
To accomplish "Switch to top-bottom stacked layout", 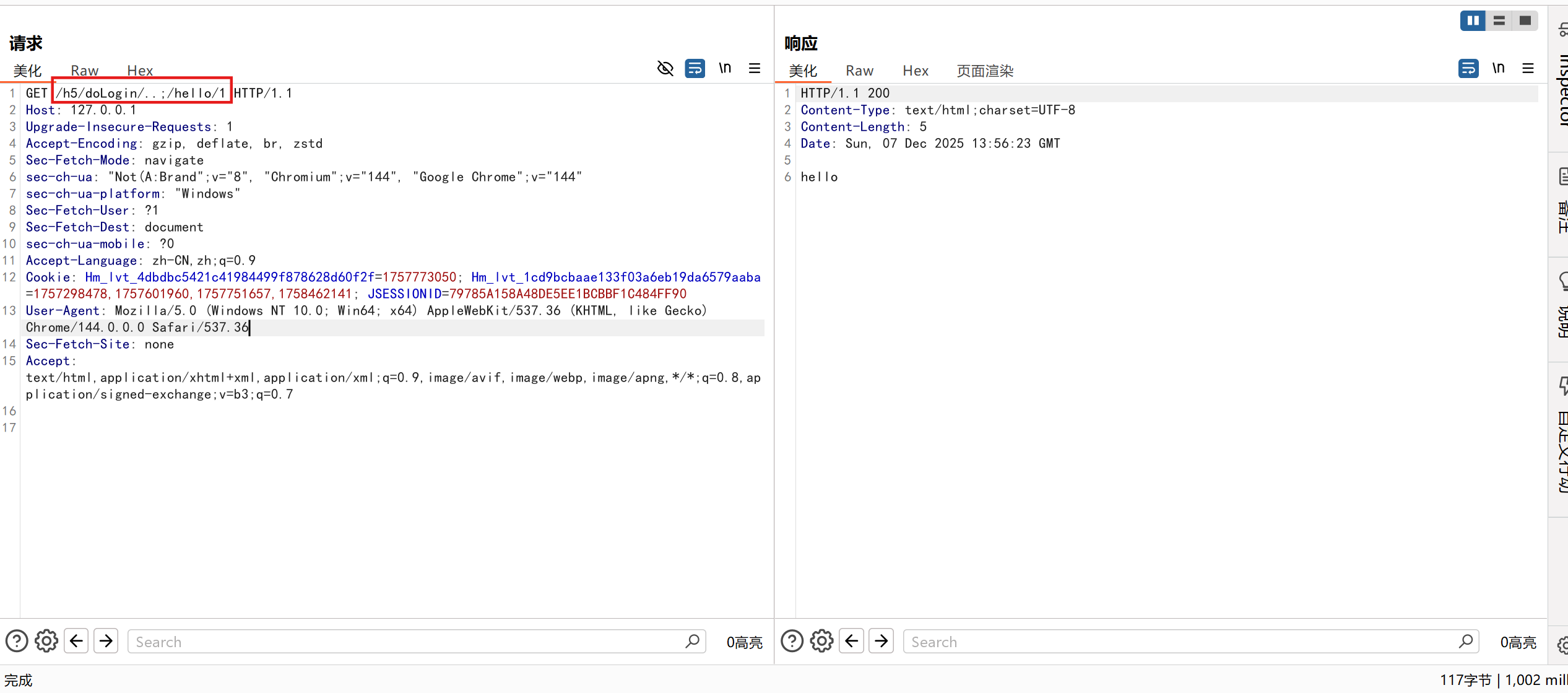I will pyautogui.click(x=1499, y=20).
